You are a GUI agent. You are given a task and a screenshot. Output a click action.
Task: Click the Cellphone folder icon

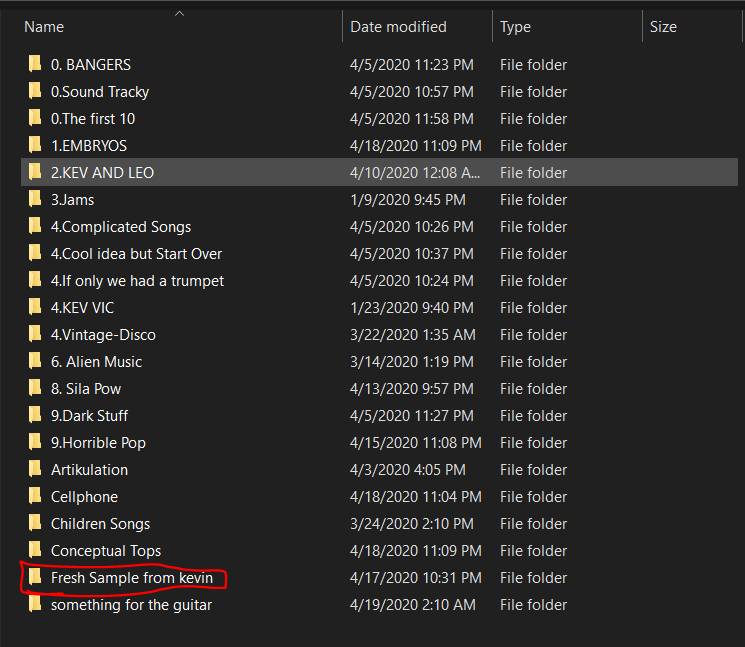pyautogui.click(x=35, y=496)
